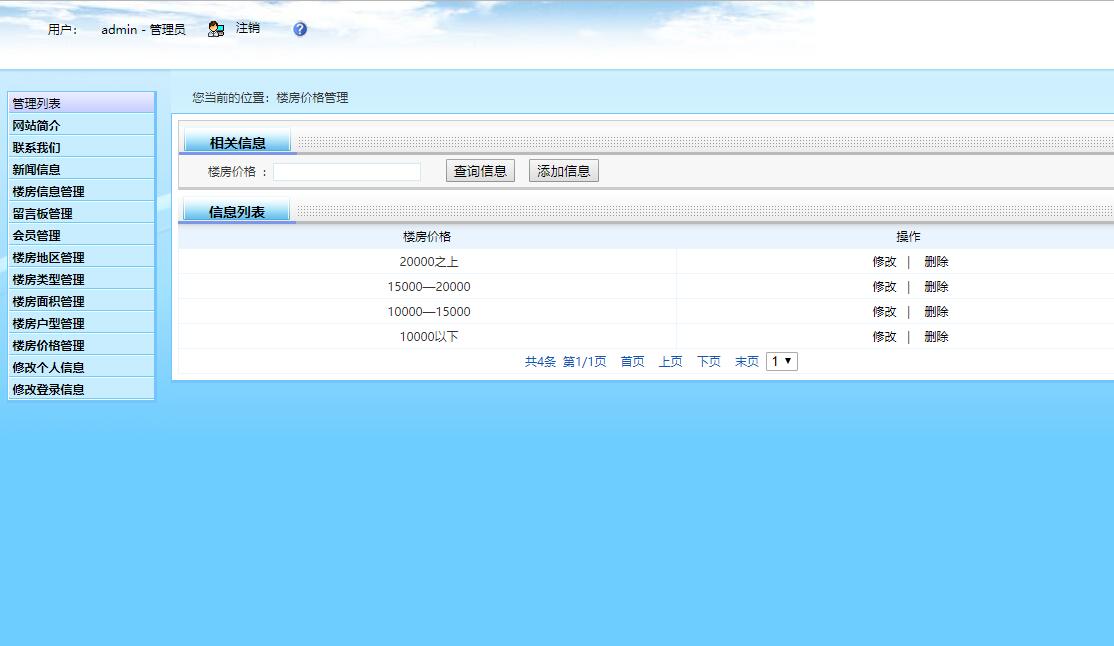
Task: Click the logout user icon next to admin
Action: [x=214, y=29]
